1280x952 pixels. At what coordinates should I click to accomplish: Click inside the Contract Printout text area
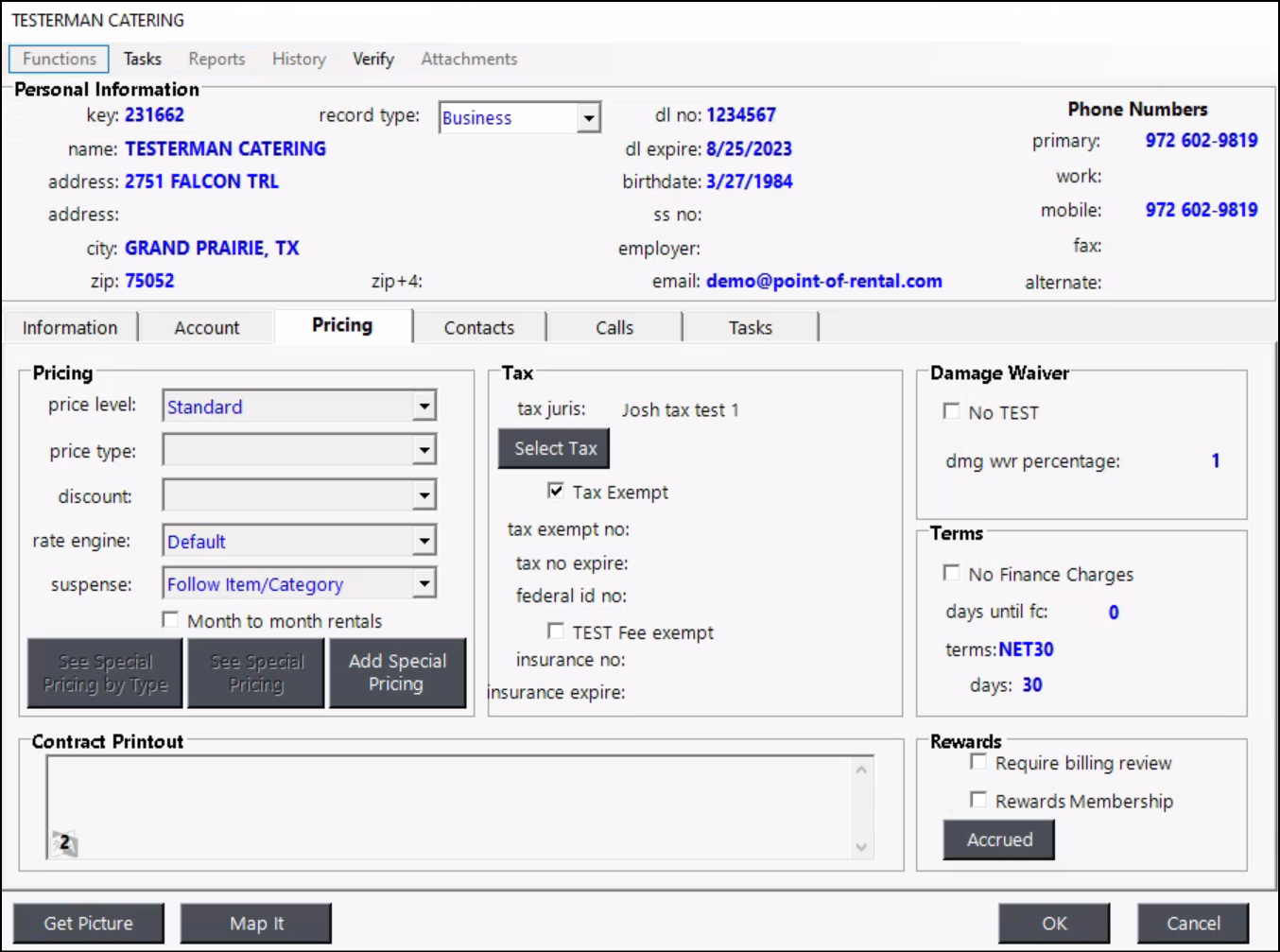[454, 799]
